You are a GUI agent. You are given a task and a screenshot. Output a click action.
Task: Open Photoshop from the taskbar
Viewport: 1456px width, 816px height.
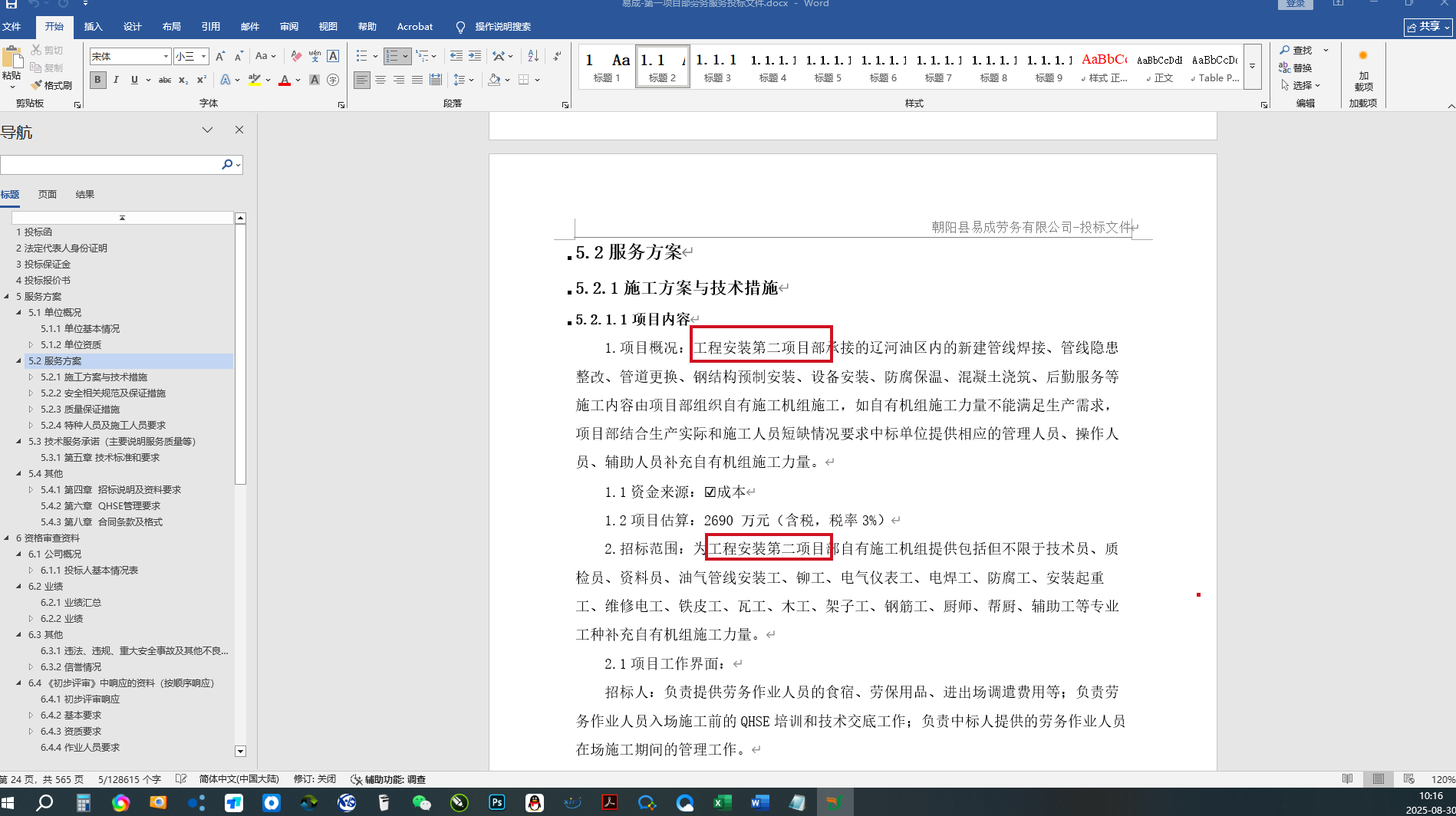pyautogui.click(x=497, y=802)
